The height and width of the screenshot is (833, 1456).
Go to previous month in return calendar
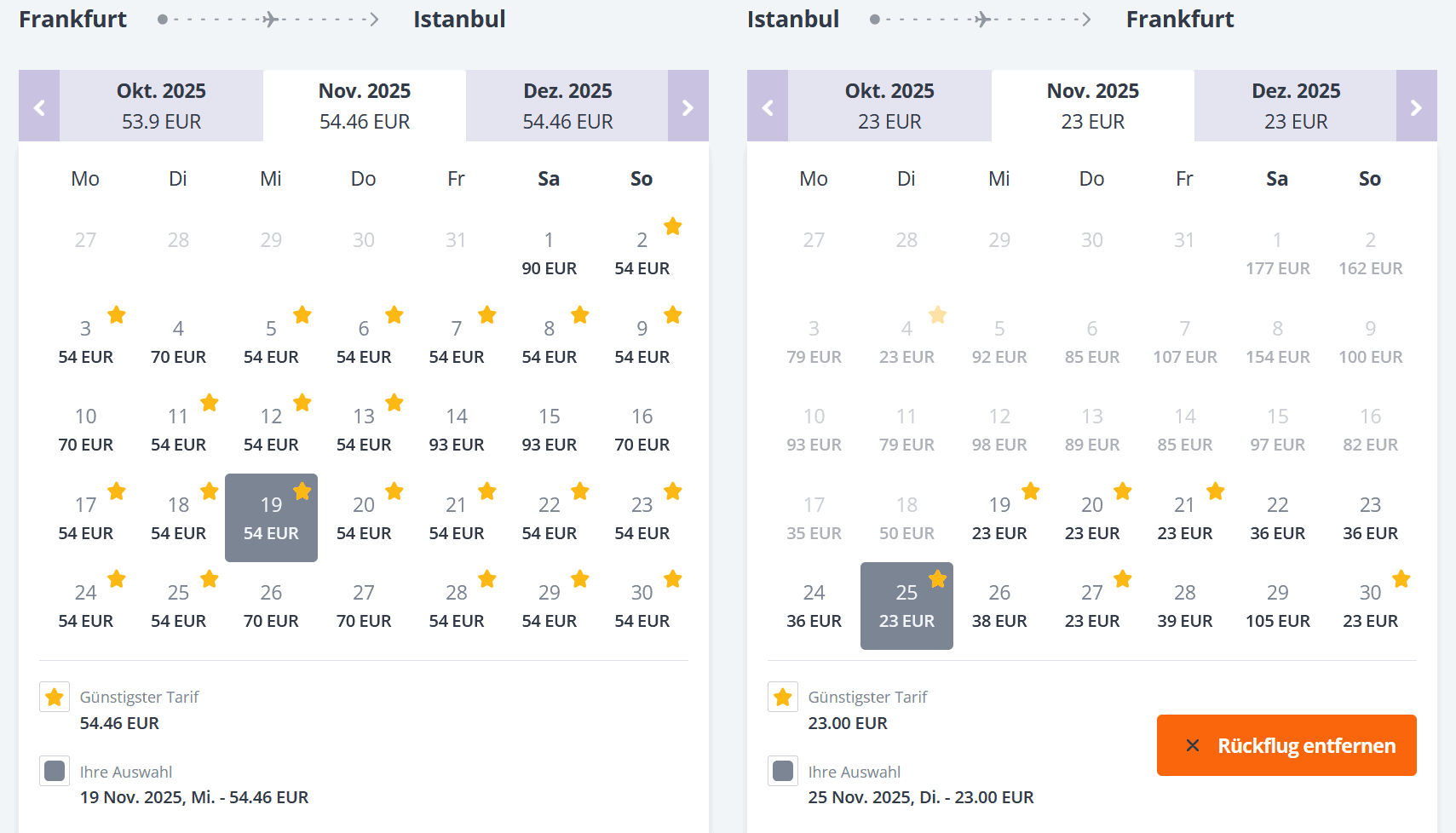point(768,106)
